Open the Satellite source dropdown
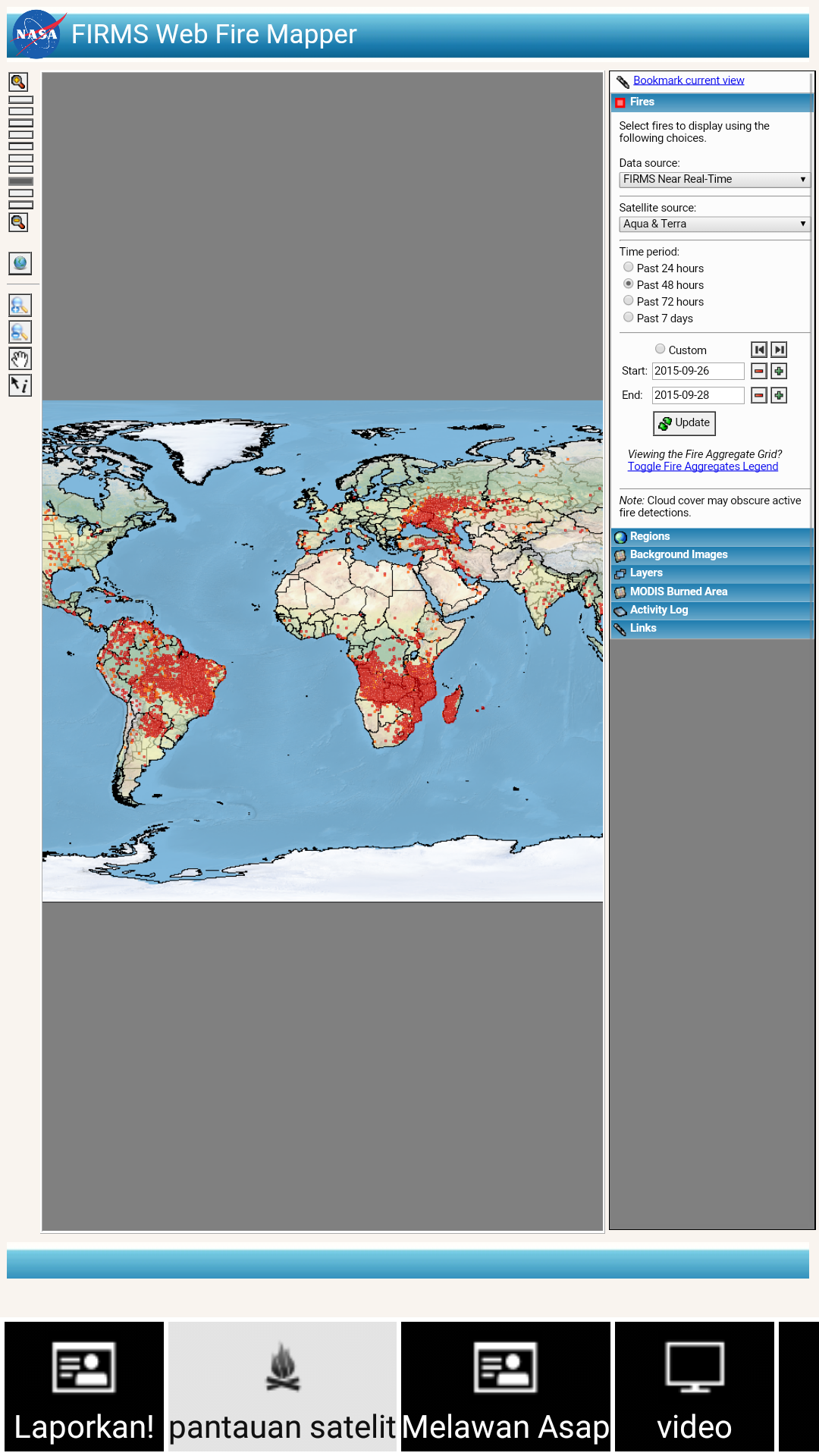This screenshot has width=819, height=1456. click(x=714, y=224)
